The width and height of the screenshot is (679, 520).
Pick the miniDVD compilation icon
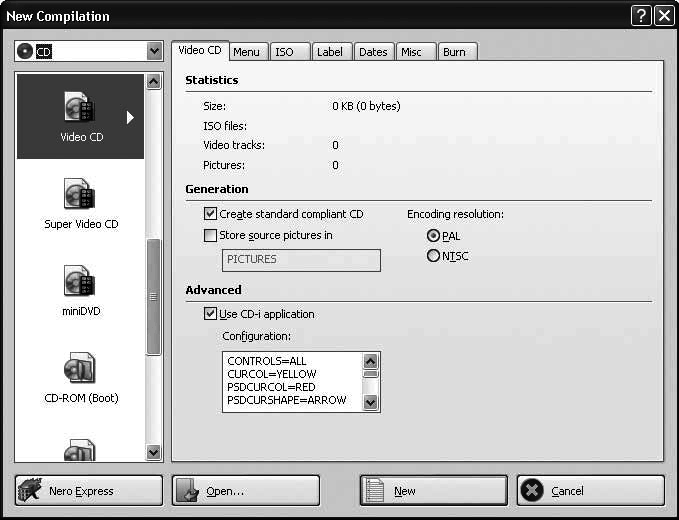(80, 281)
